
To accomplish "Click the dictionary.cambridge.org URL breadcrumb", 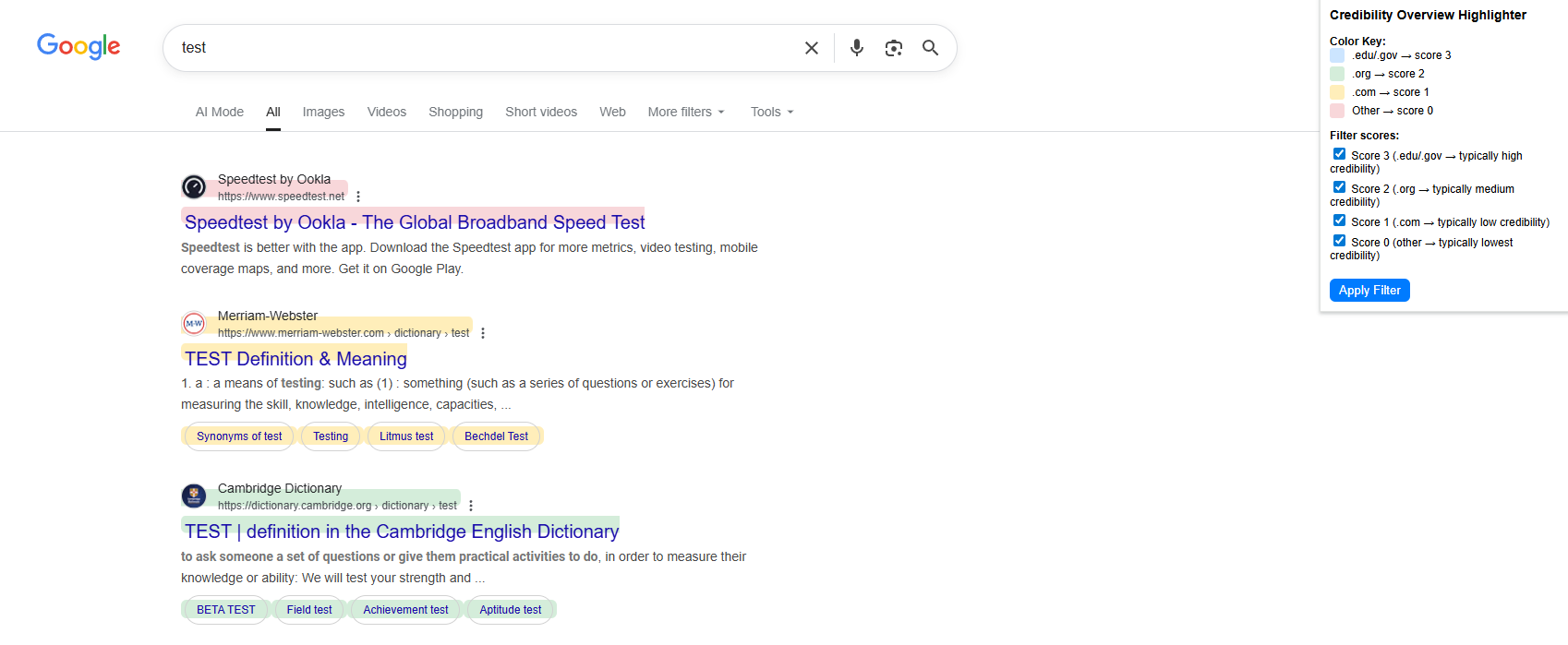I will (337, 506).
